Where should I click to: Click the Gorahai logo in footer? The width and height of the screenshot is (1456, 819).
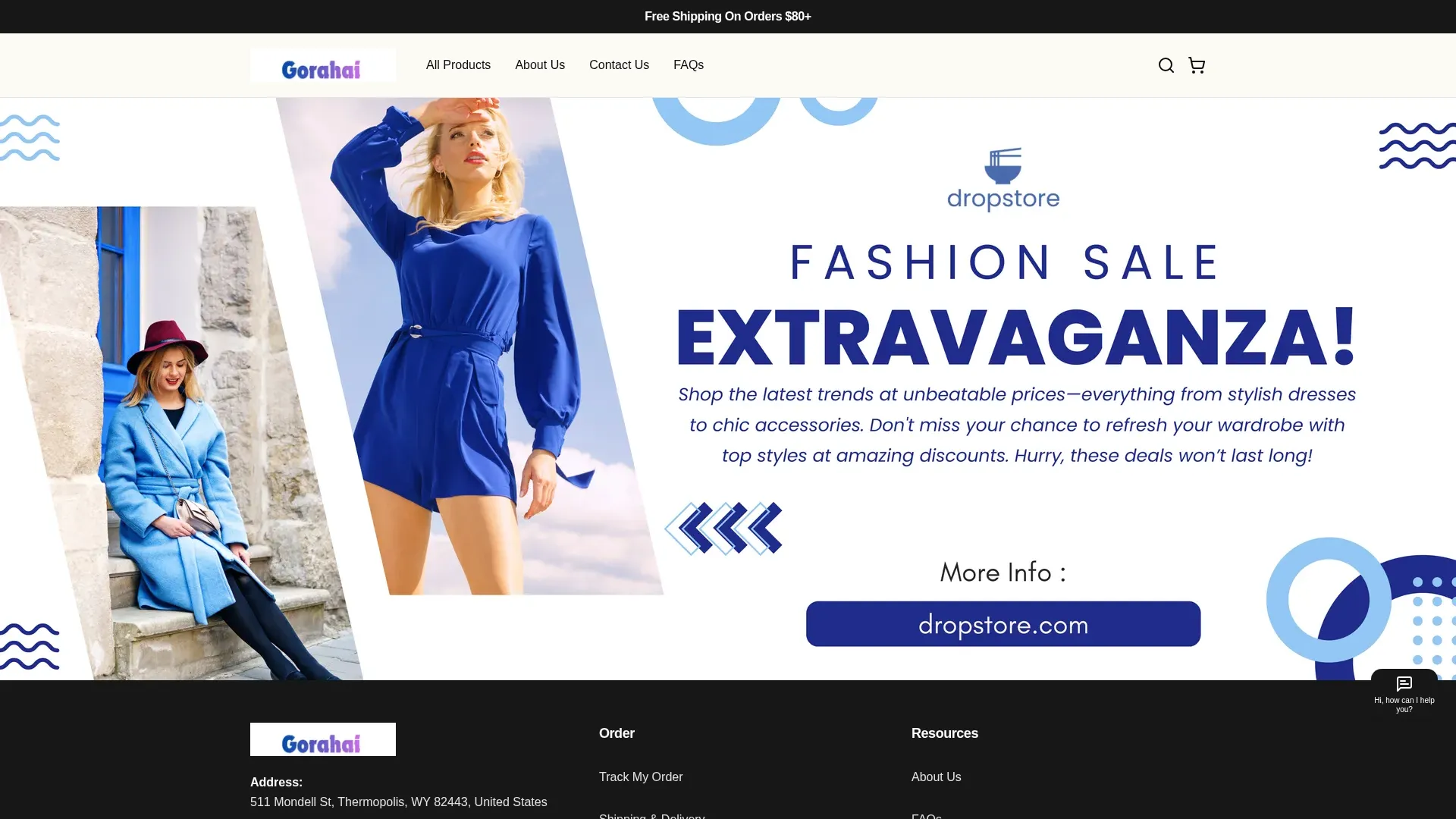coord(323,739)
